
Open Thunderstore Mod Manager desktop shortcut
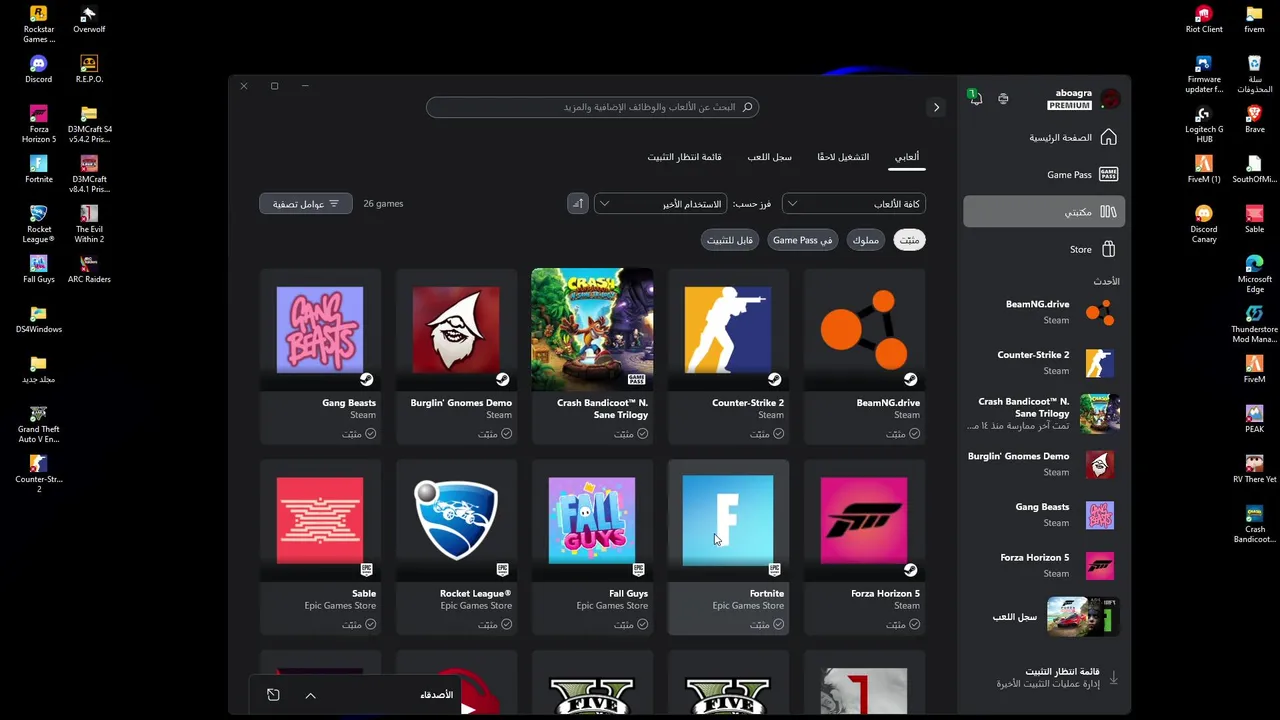[x=1254, y=324]
